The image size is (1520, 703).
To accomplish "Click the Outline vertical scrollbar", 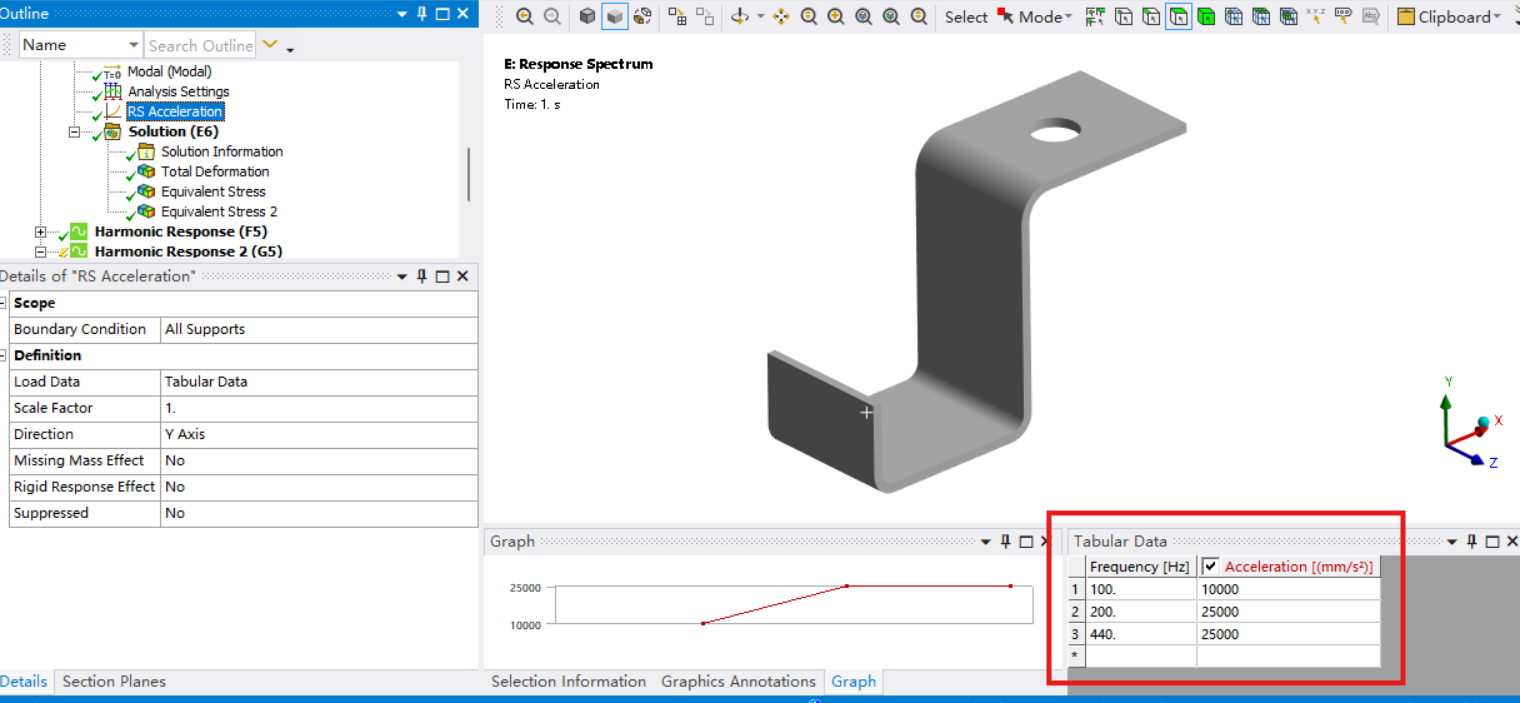I will tap(468, 175).
